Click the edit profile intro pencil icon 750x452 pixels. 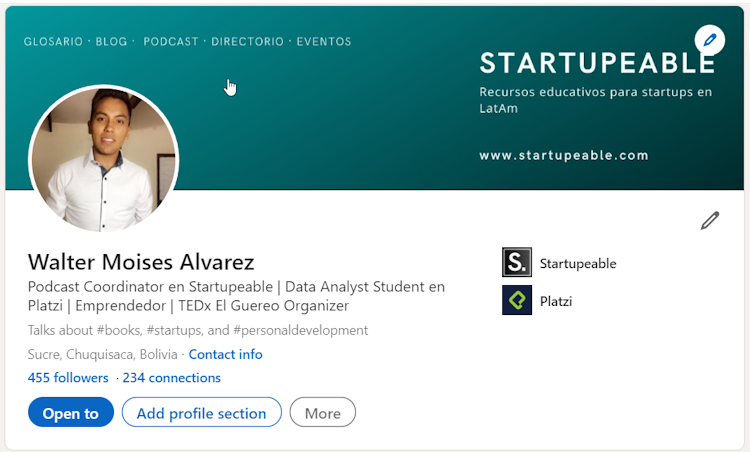click(710, 220)
